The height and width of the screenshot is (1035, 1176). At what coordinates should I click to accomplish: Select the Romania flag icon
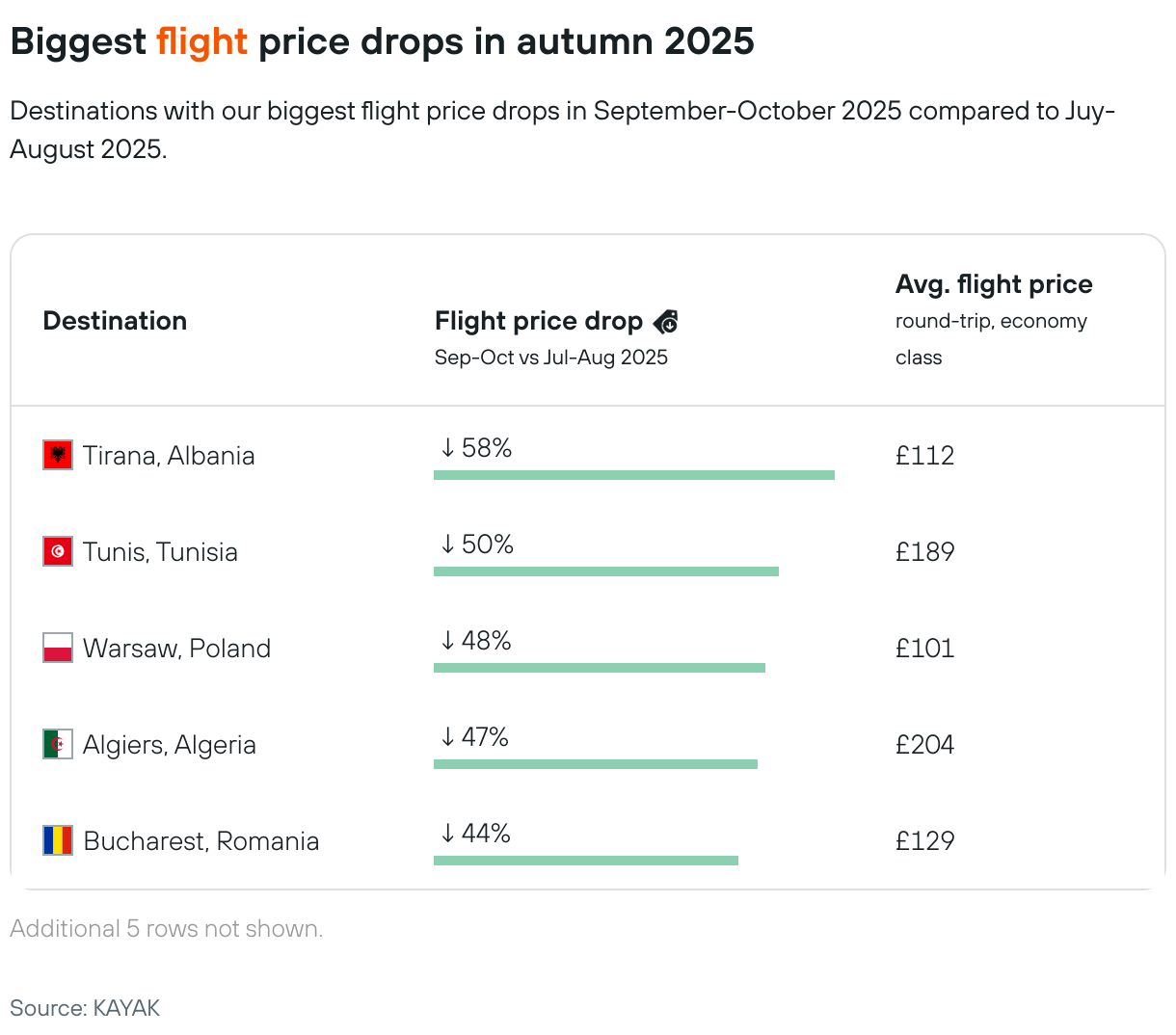(58, 840)
